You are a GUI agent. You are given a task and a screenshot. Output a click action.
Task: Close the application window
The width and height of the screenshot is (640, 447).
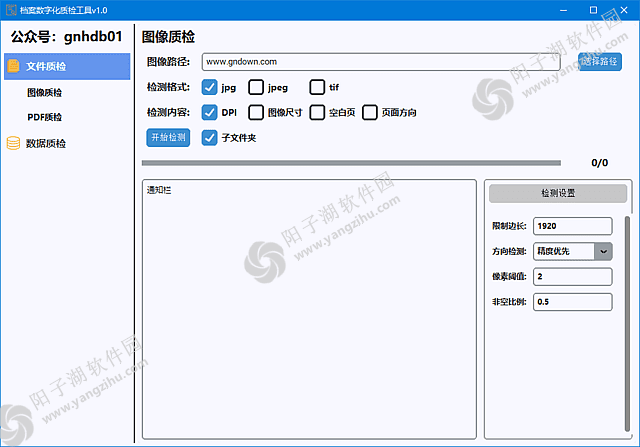tap(624, 10)
